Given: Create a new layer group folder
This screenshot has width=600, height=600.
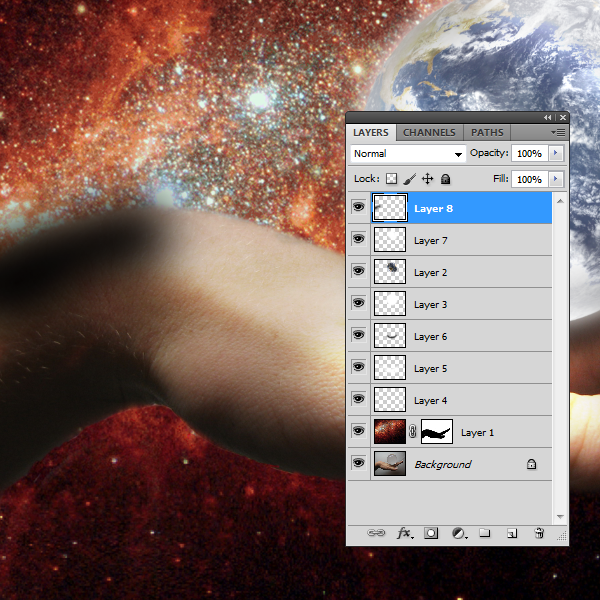Looking at the screenshot, I should (484, 533).
